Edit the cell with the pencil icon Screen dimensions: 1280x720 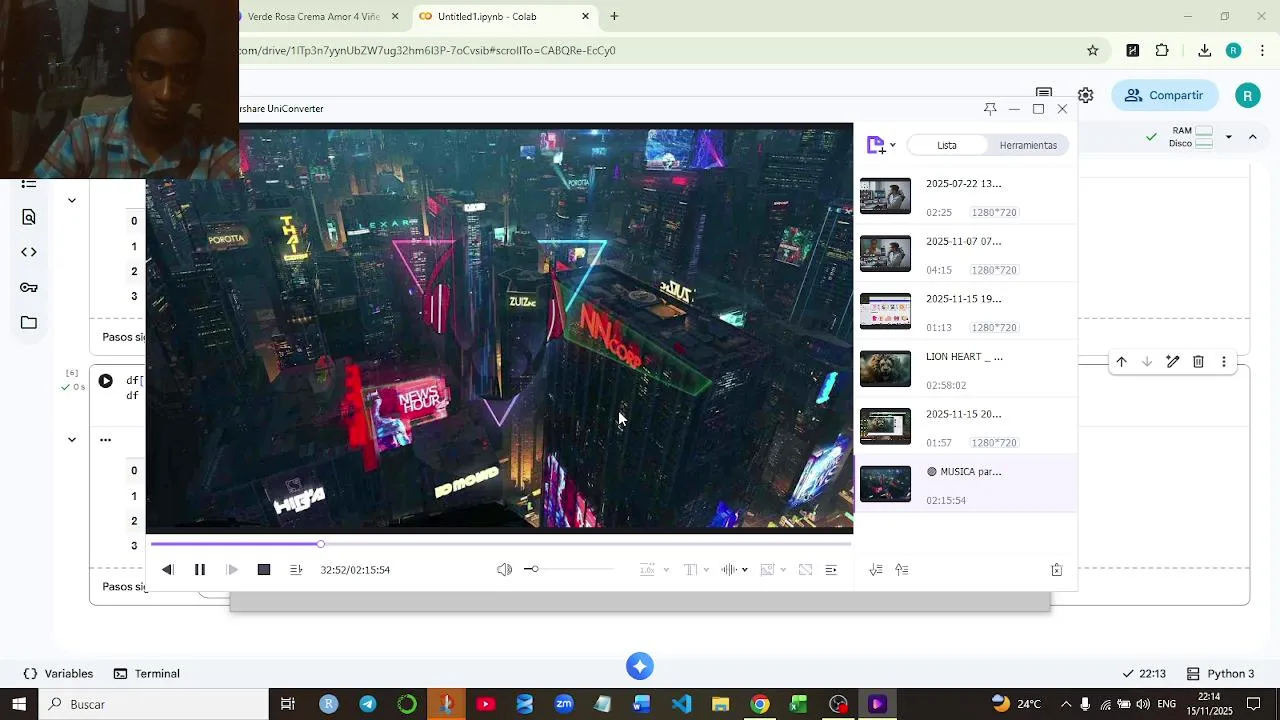coord(1173,362)
